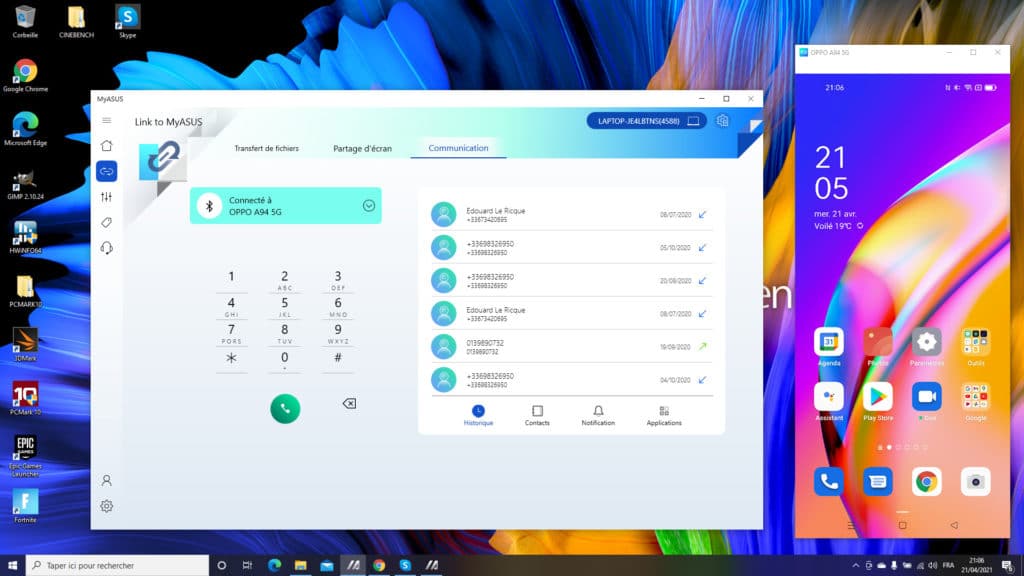Open the Contacts tab

[537, 415]
